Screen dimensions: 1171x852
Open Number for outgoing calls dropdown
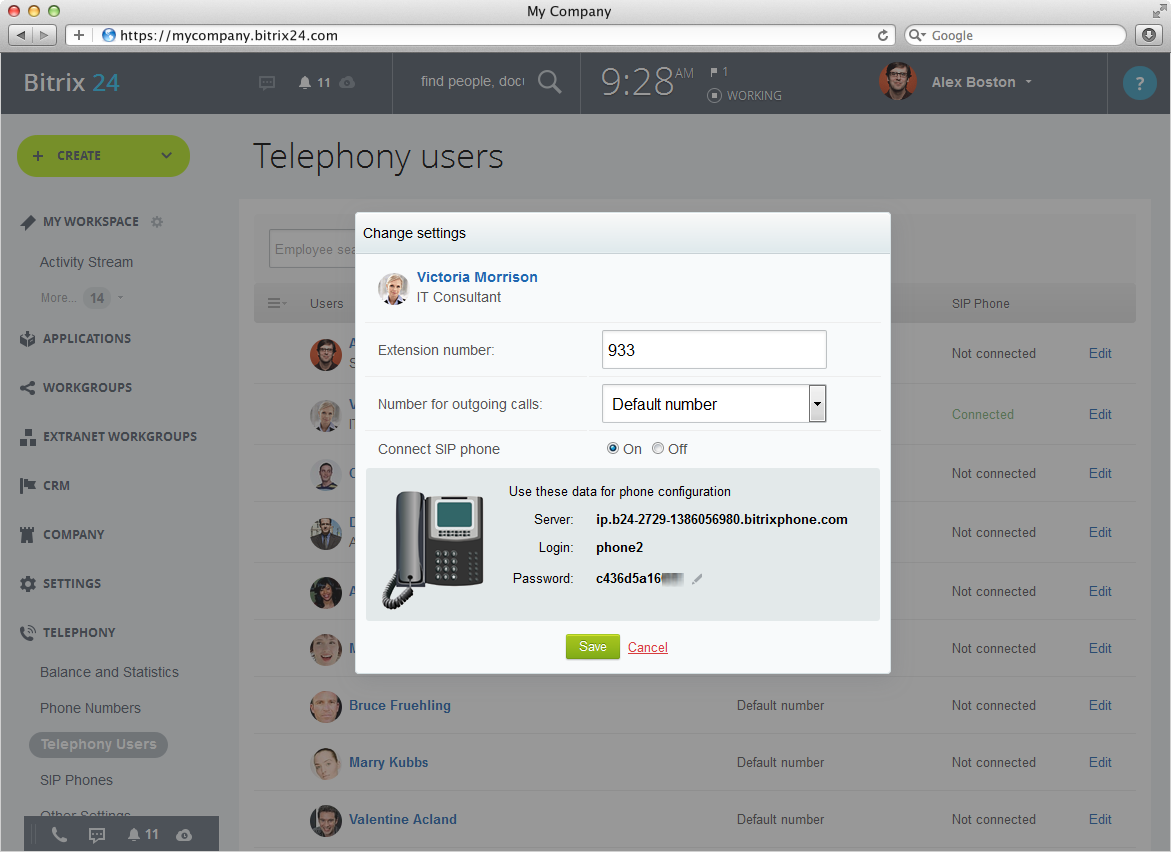coord(714,404)
